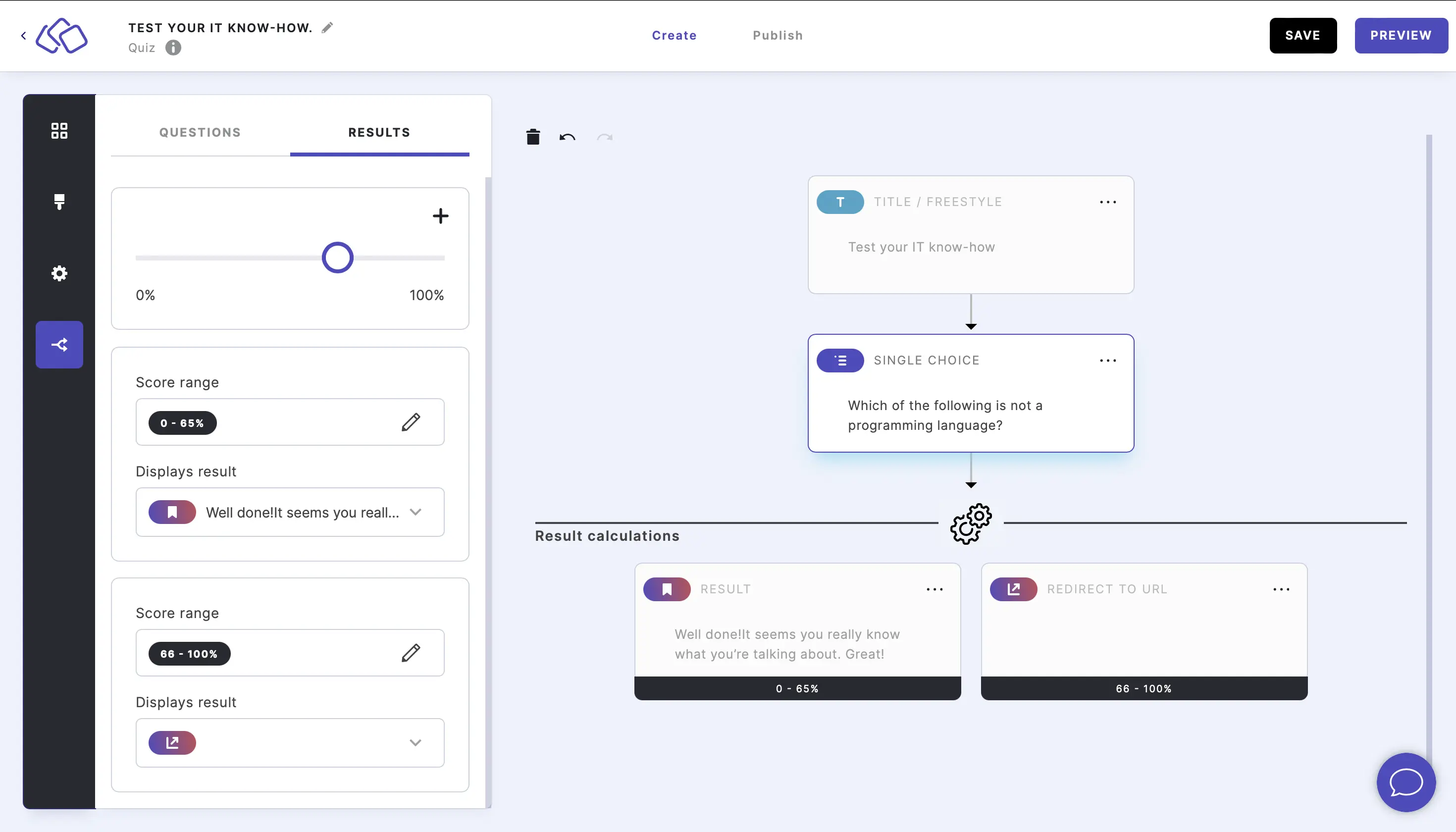The height and width of the screenshot is (832, 1456).
Task: Expand the redirect displays result dropdown
Action: 290,742
